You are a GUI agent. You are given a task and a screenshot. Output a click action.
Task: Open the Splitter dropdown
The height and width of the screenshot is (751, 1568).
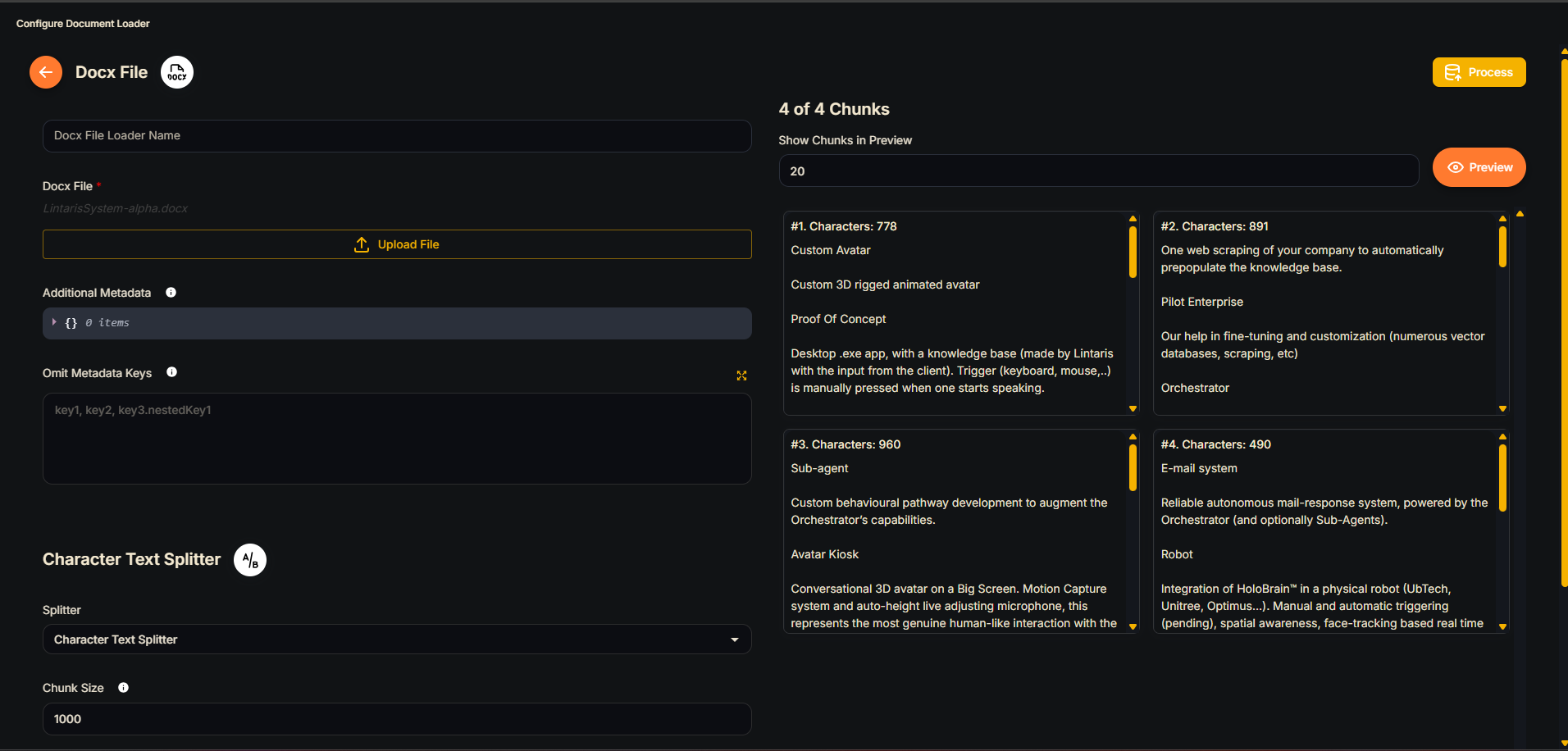(397, 639)
